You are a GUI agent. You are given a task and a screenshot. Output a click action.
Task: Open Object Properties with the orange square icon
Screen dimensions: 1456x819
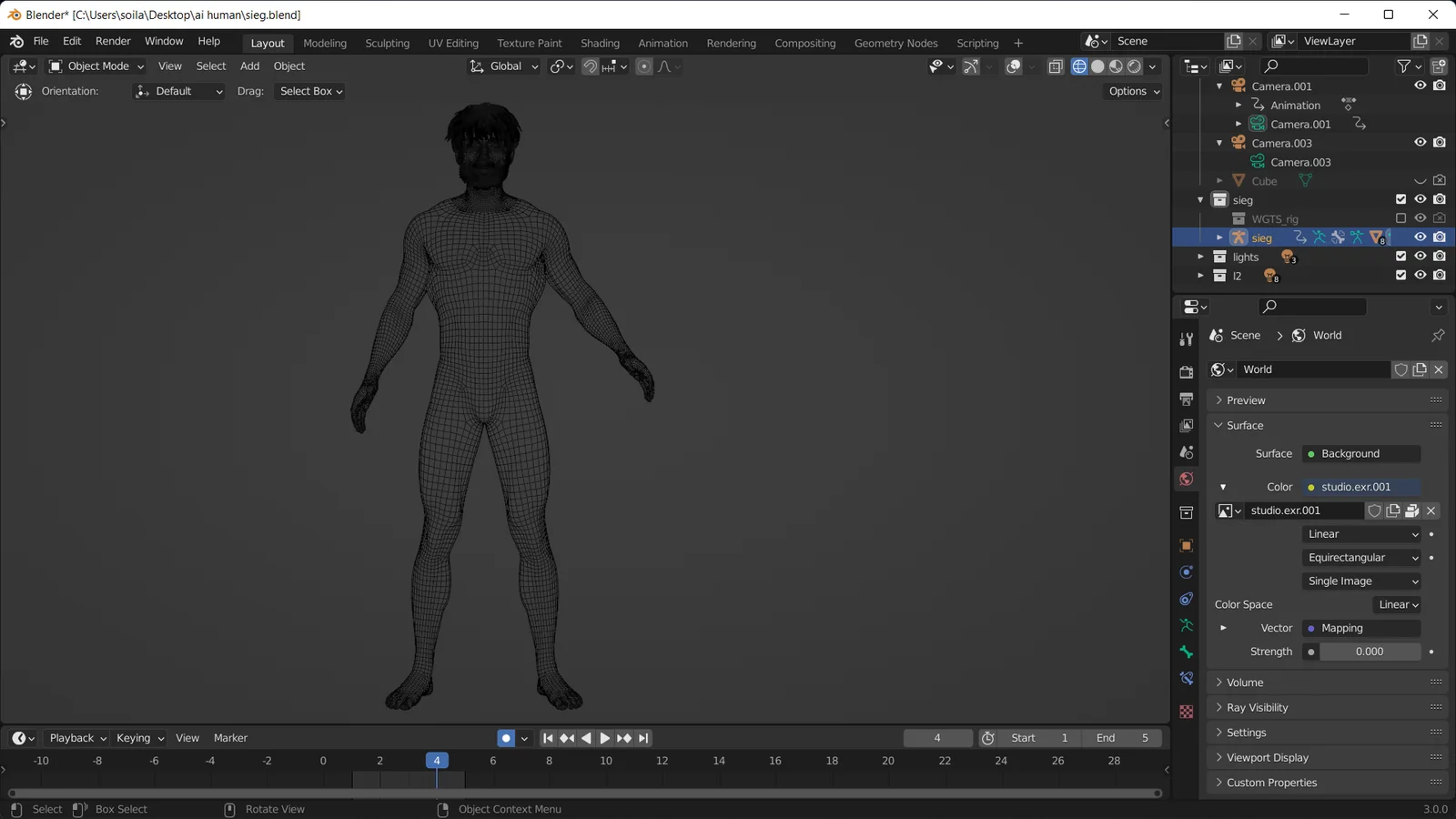tap(1186, 546)
